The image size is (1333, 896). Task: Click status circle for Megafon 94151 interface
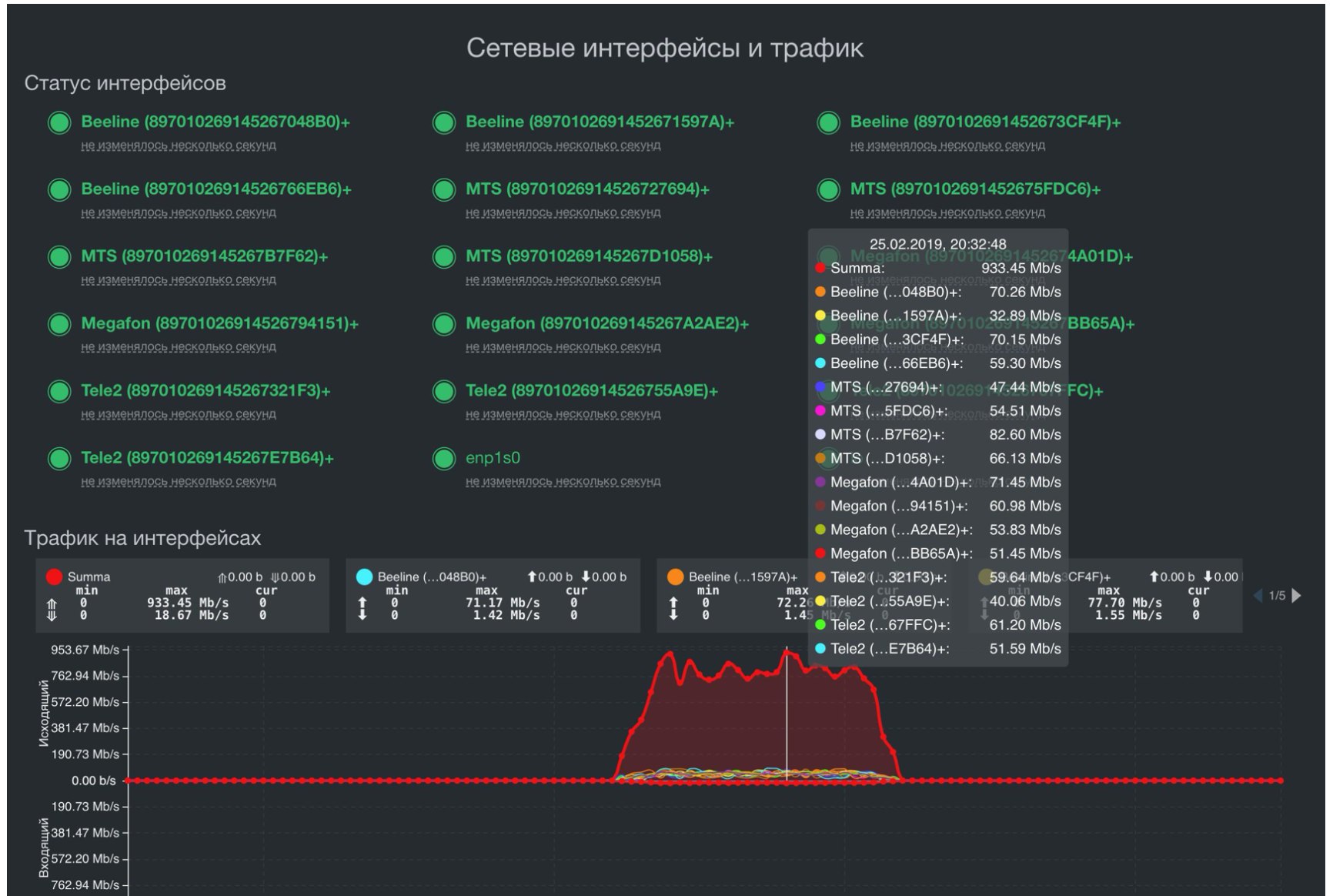(x=59, y=324)
